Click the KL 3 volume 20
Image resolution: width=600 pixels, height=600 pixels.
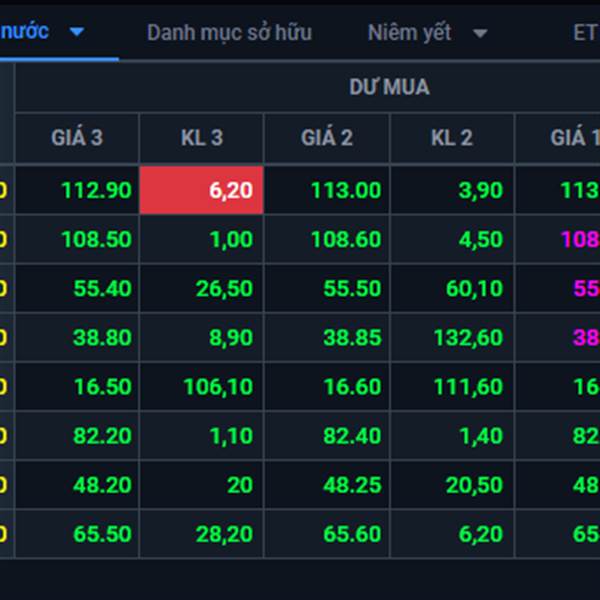(240, 484)
